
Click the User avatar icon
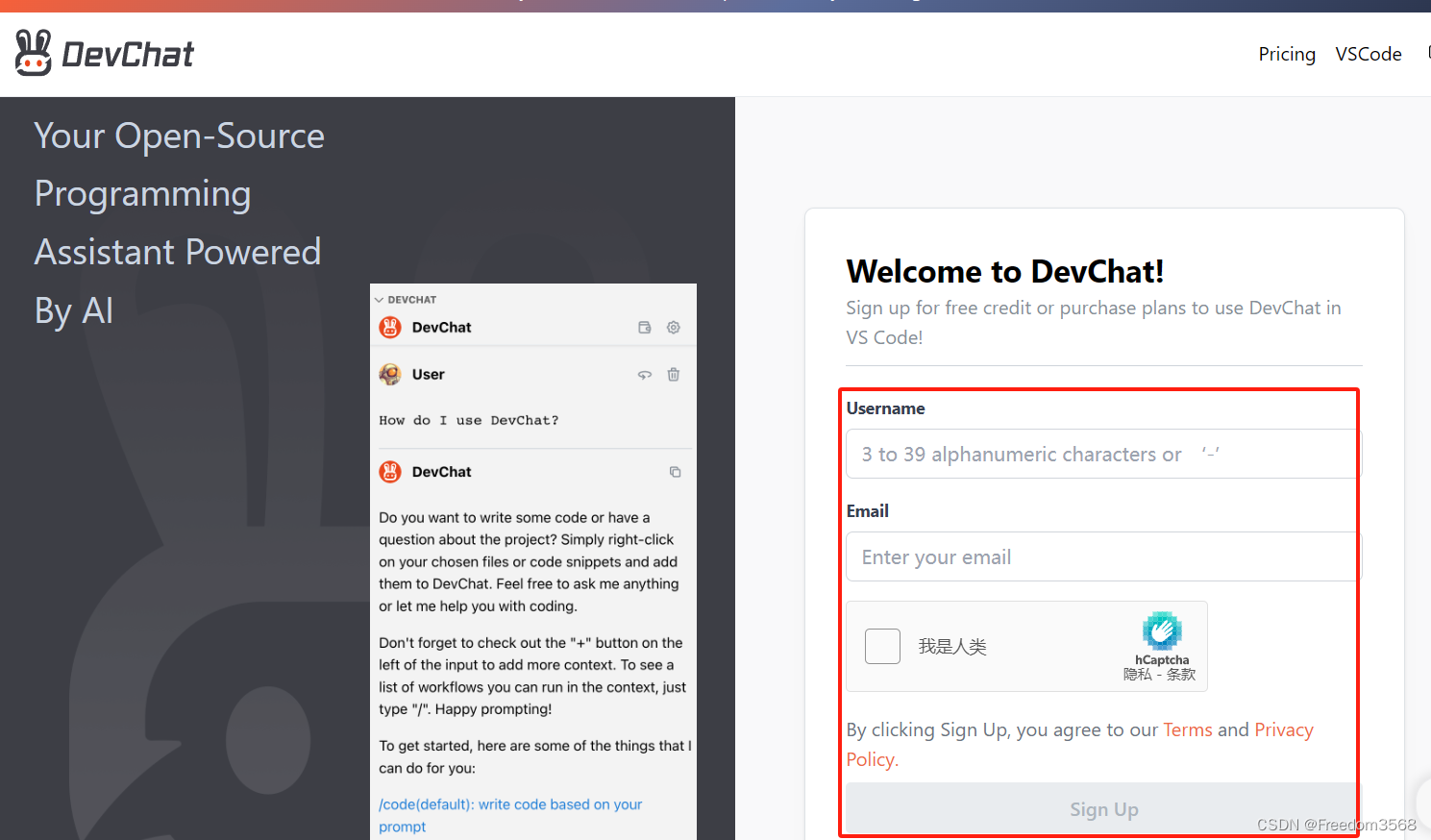click(390, 375)
